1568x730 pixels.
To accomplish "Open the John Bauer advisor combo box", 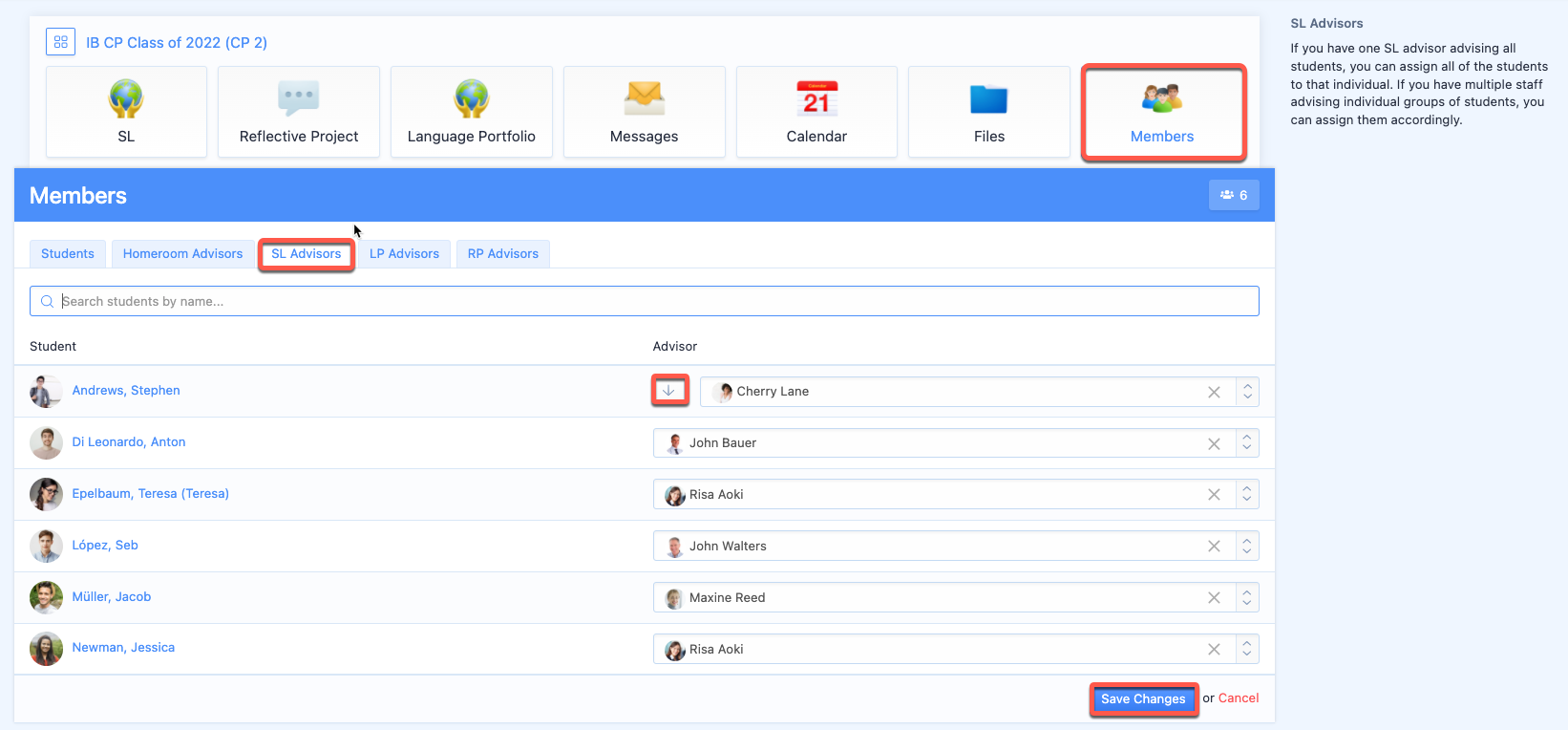I will tap(956, 443).
